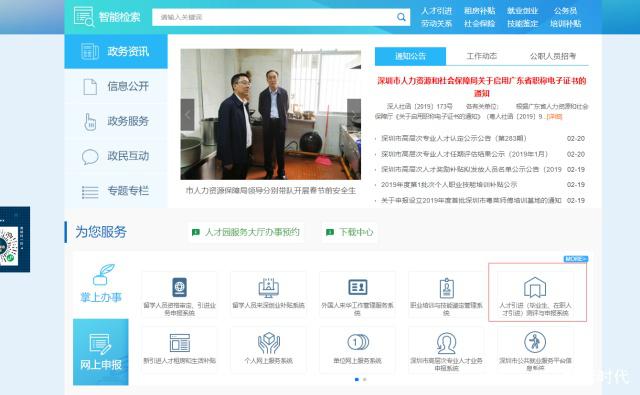Select 政务资讯 in the left menu
The width and height of the screenshot is (640, 395).
[x=116, y=51]
